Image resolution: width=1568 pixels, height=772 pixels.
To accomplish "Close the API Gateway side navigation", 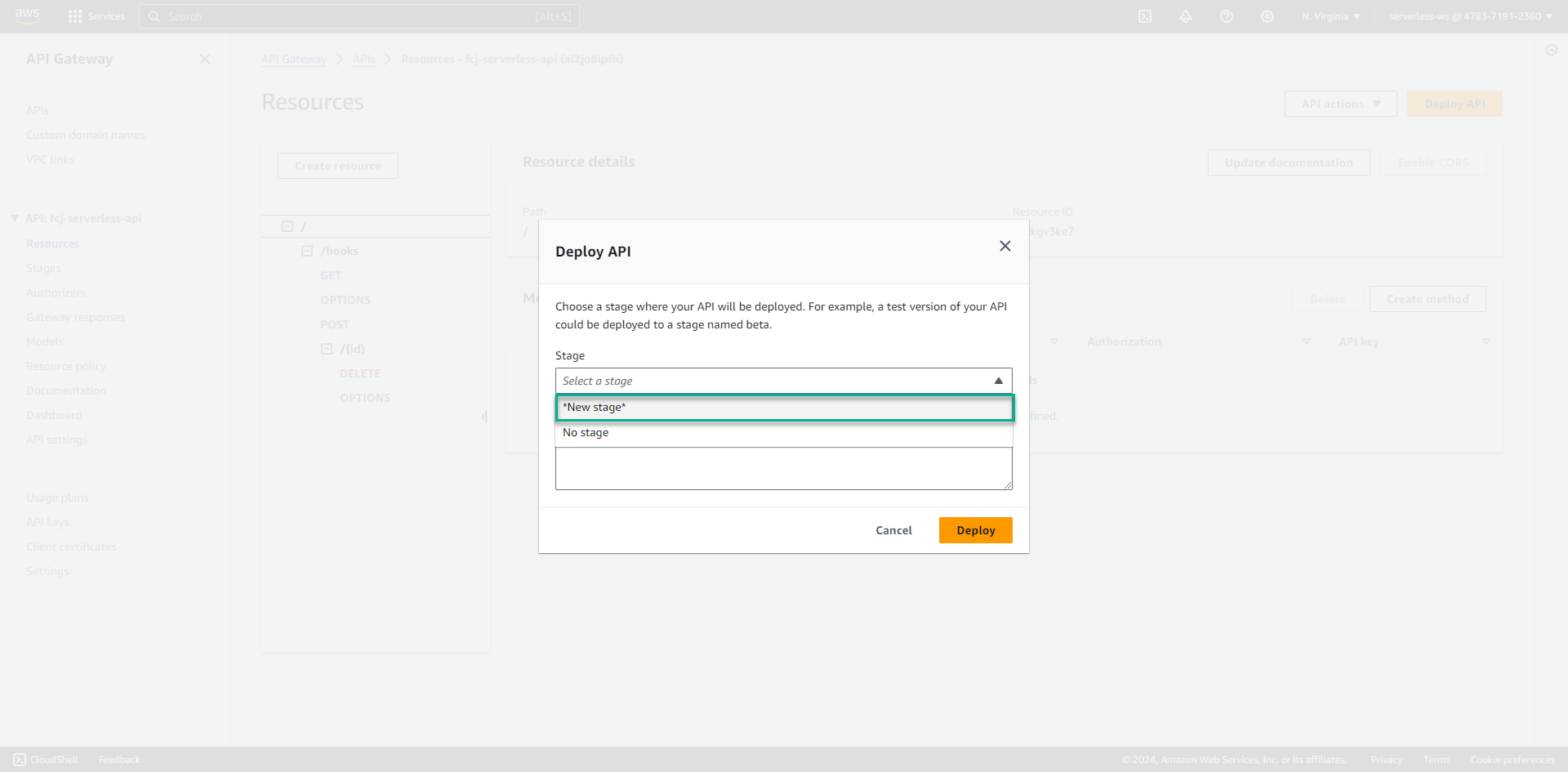I will tap(205, 59).
